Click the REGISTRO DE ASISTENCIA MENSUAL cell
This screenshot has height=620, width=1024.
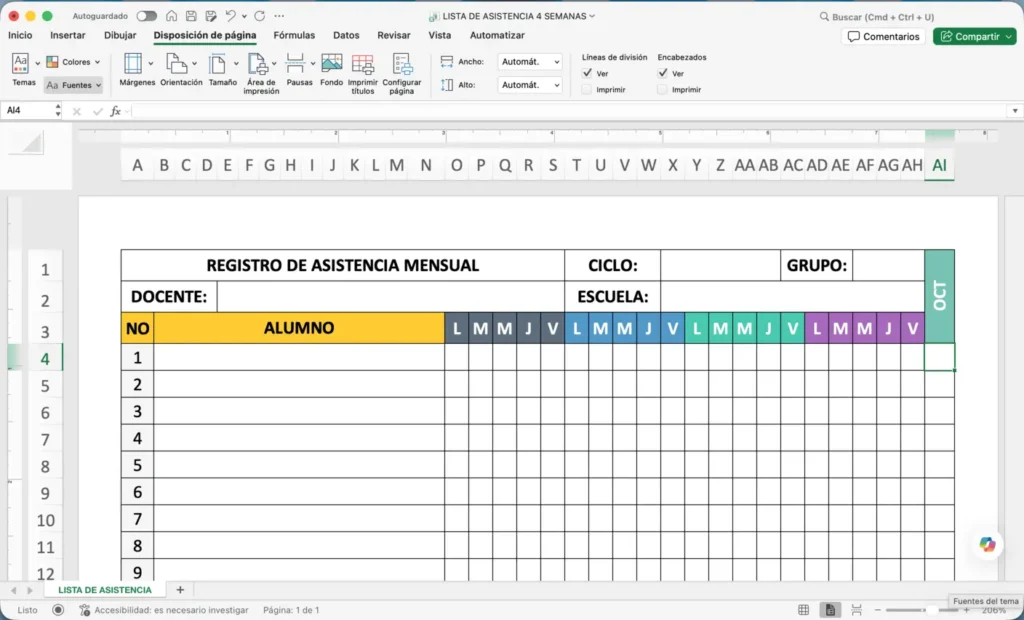point(343,265)
